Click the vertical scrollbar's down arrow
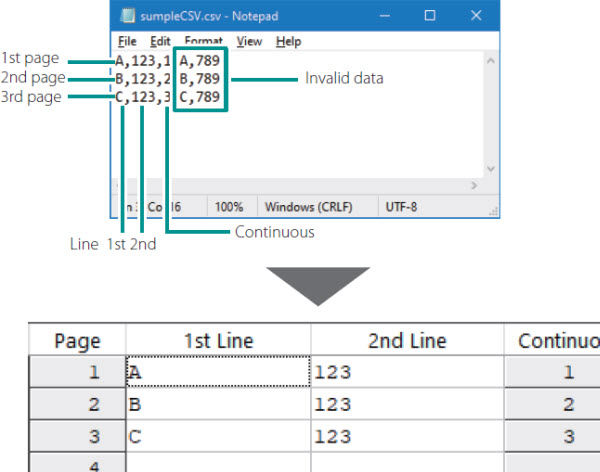This screenshot has height=472, width=600. pos(489,169)
